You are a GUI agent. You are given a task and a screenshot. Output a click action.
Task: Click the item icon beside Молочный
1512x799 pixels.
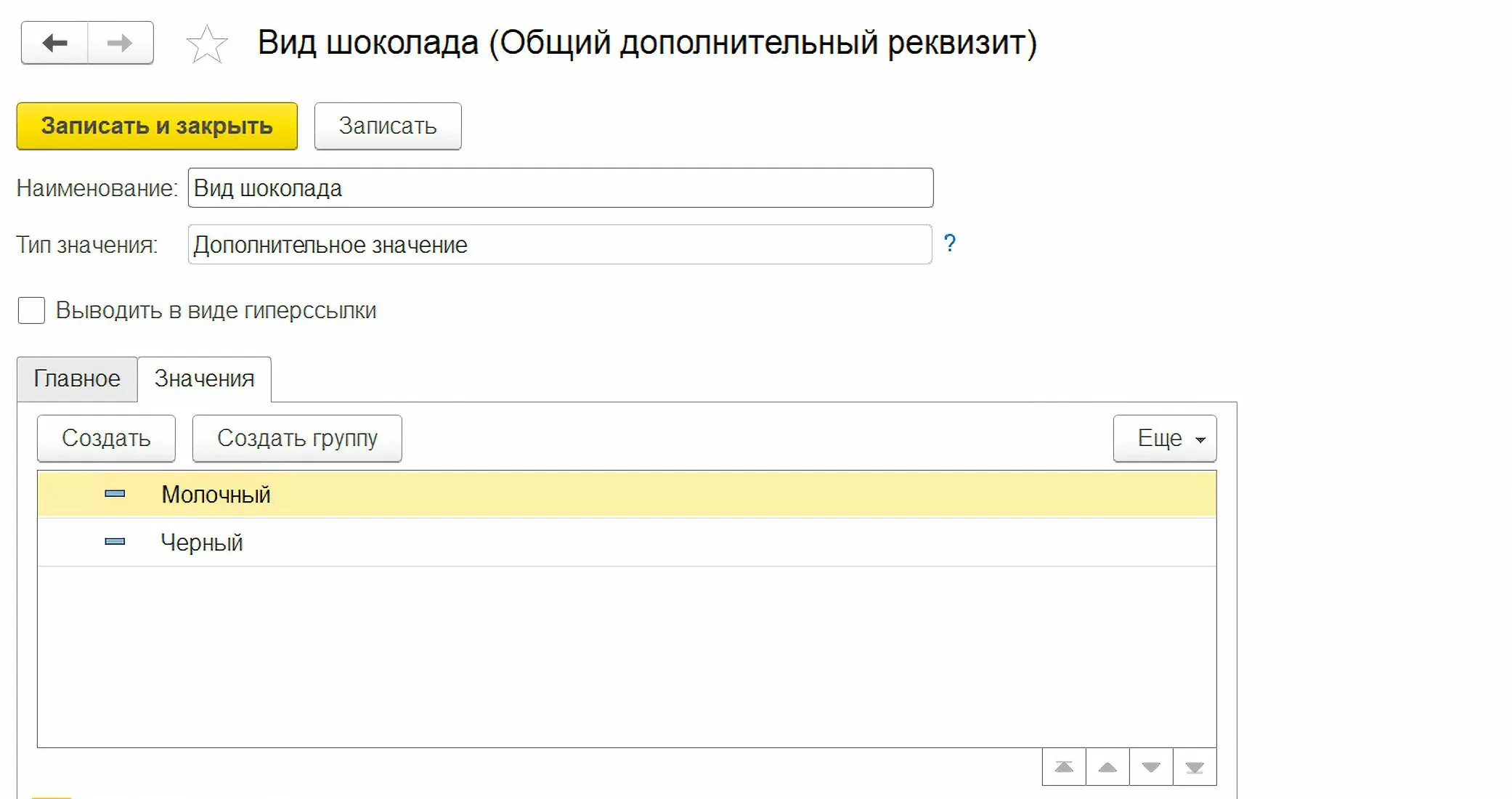(115, 494)
